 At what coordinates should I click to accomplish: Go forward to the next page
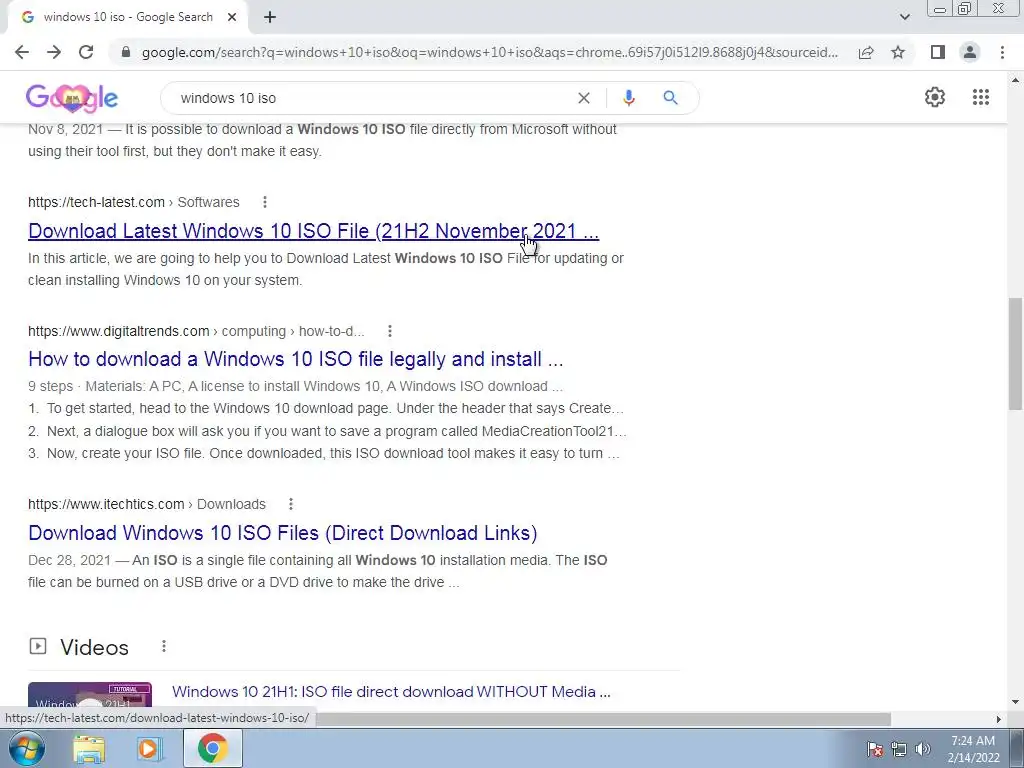pyautogui.click(x=54, y=52)
